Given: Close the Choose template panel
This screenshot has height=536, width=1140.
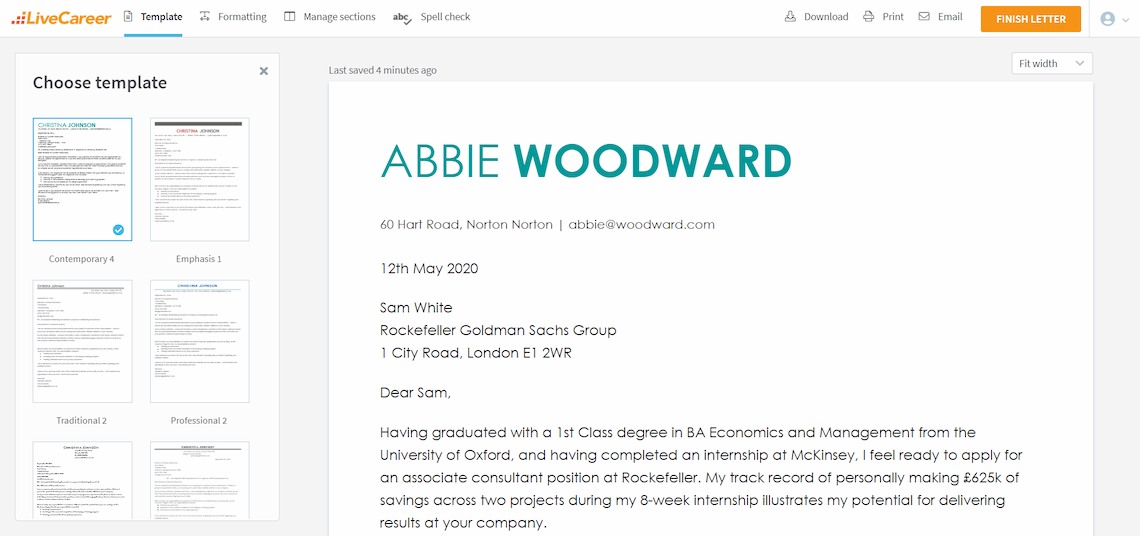Looking at the screenshot, I should (x=264, y=71).
